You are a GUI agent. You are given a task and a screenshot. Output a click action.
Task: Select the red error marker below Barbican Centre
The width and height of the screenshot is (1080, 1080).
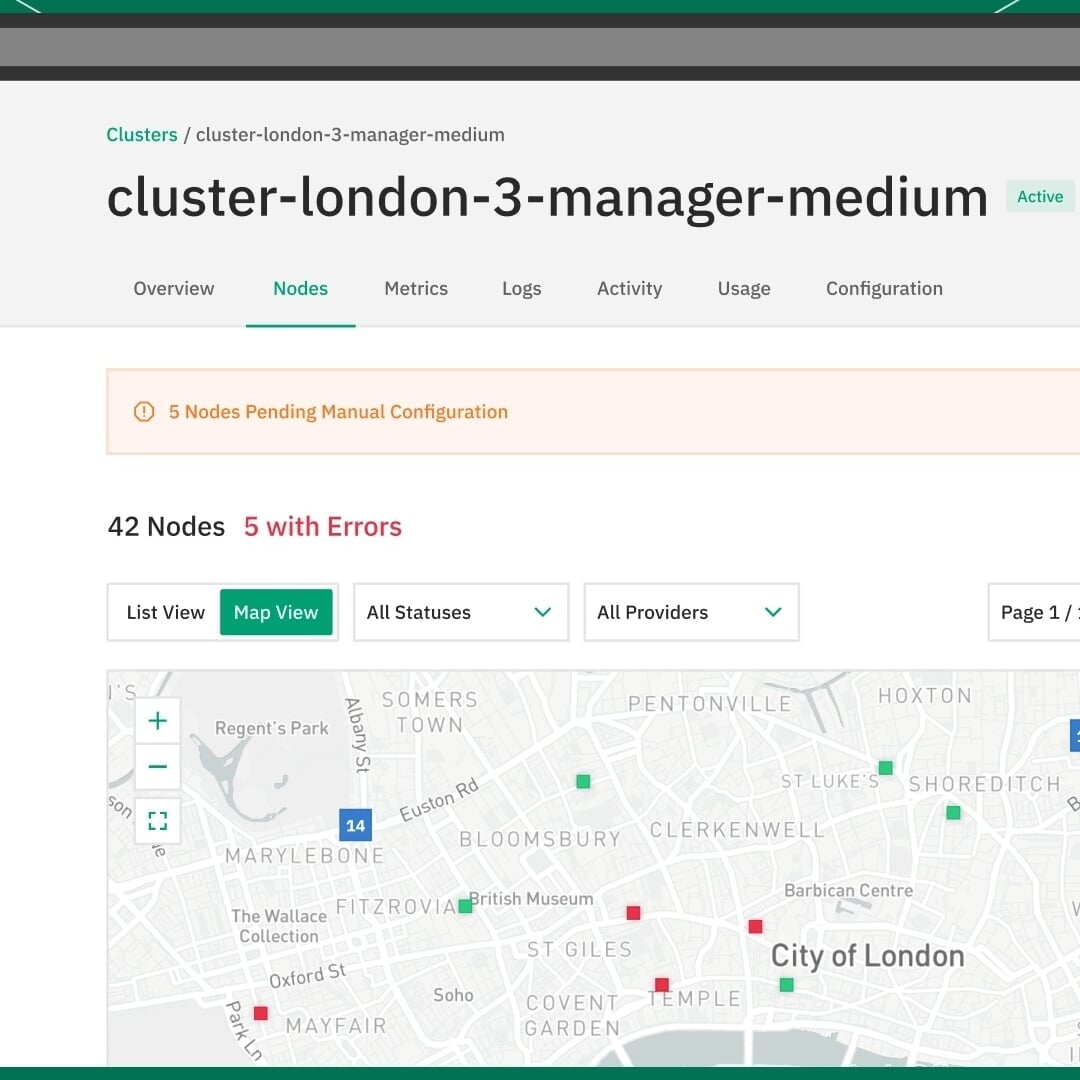click(x=756, y=926)
